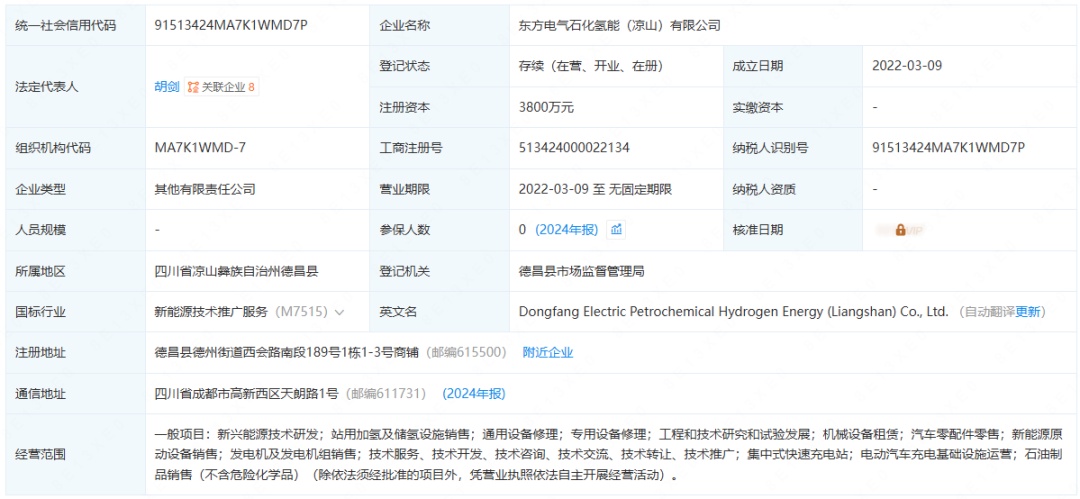Viewport: 1080px width, 499px height.
Task: Click the lock icon in 核准日期
Action: click(900, 230)
